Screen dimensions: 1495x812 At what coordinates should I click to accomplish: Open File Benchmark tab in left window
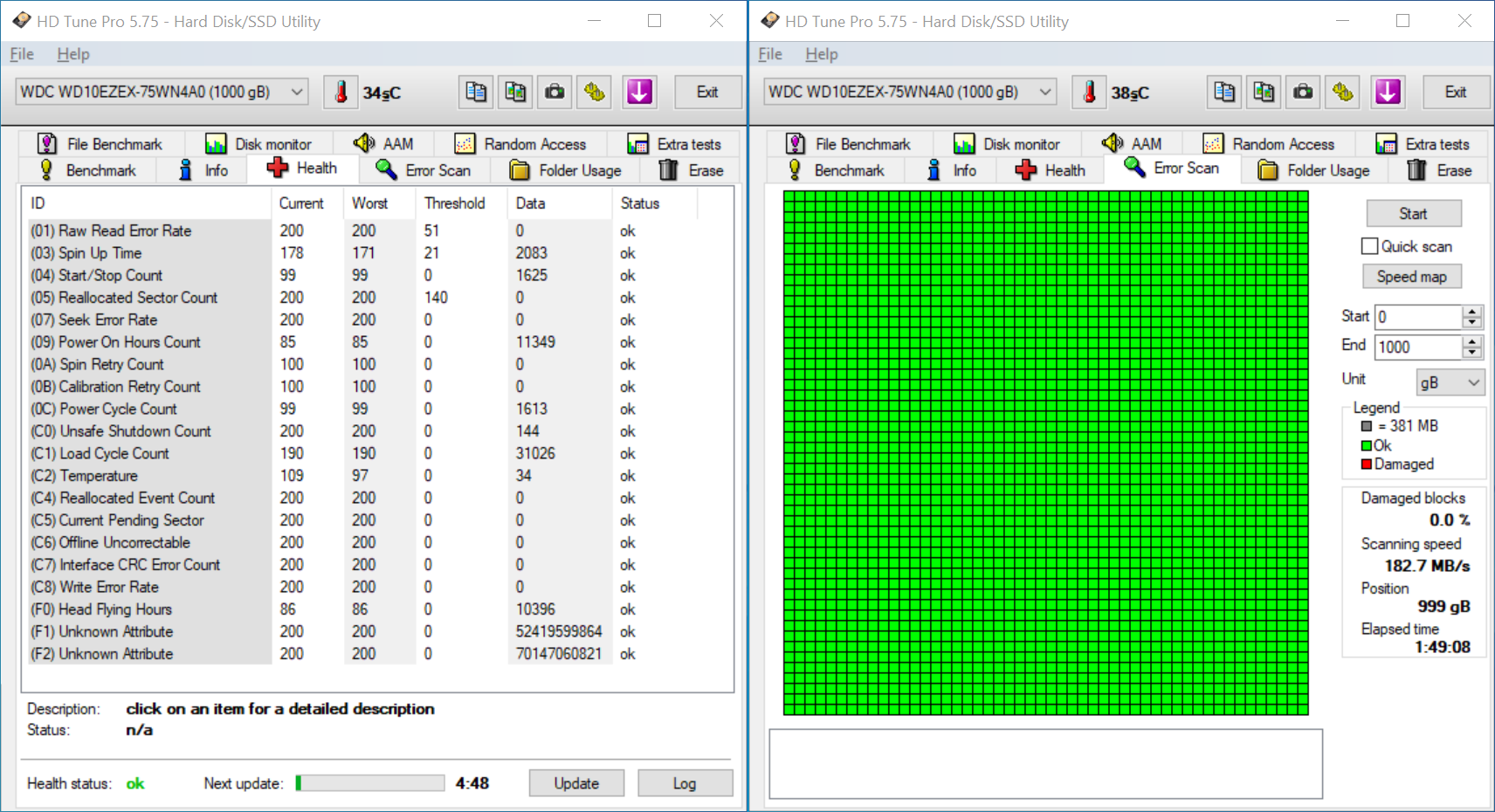coord(100,144)
